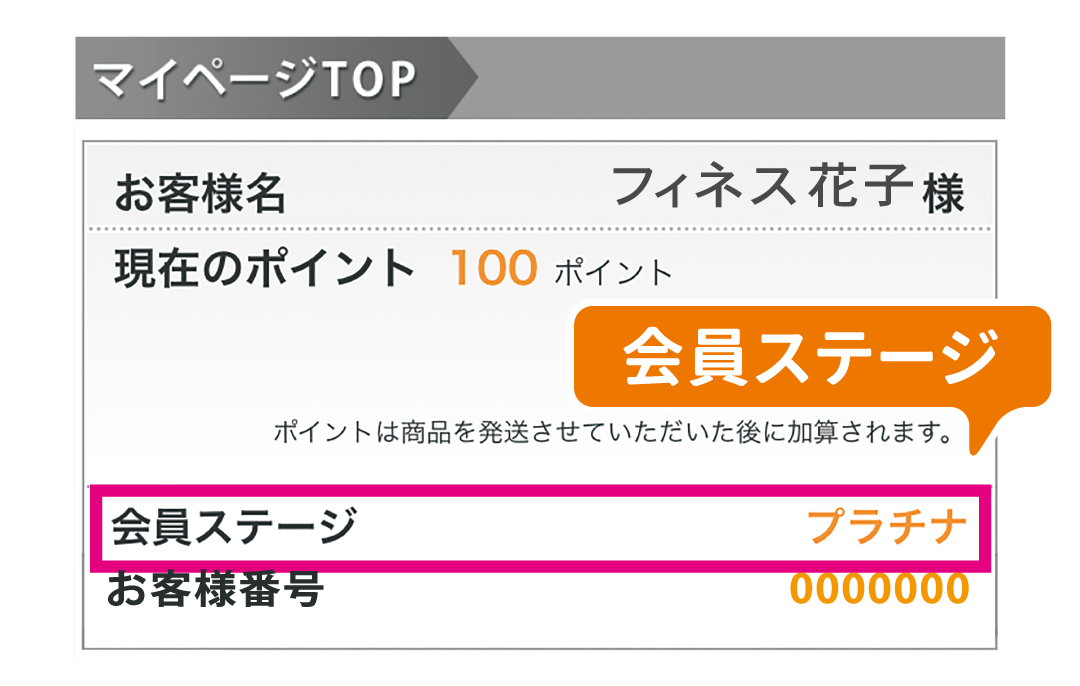Select the お客様名 label
The image size is (1080, 686).
[x=199, y=194]
